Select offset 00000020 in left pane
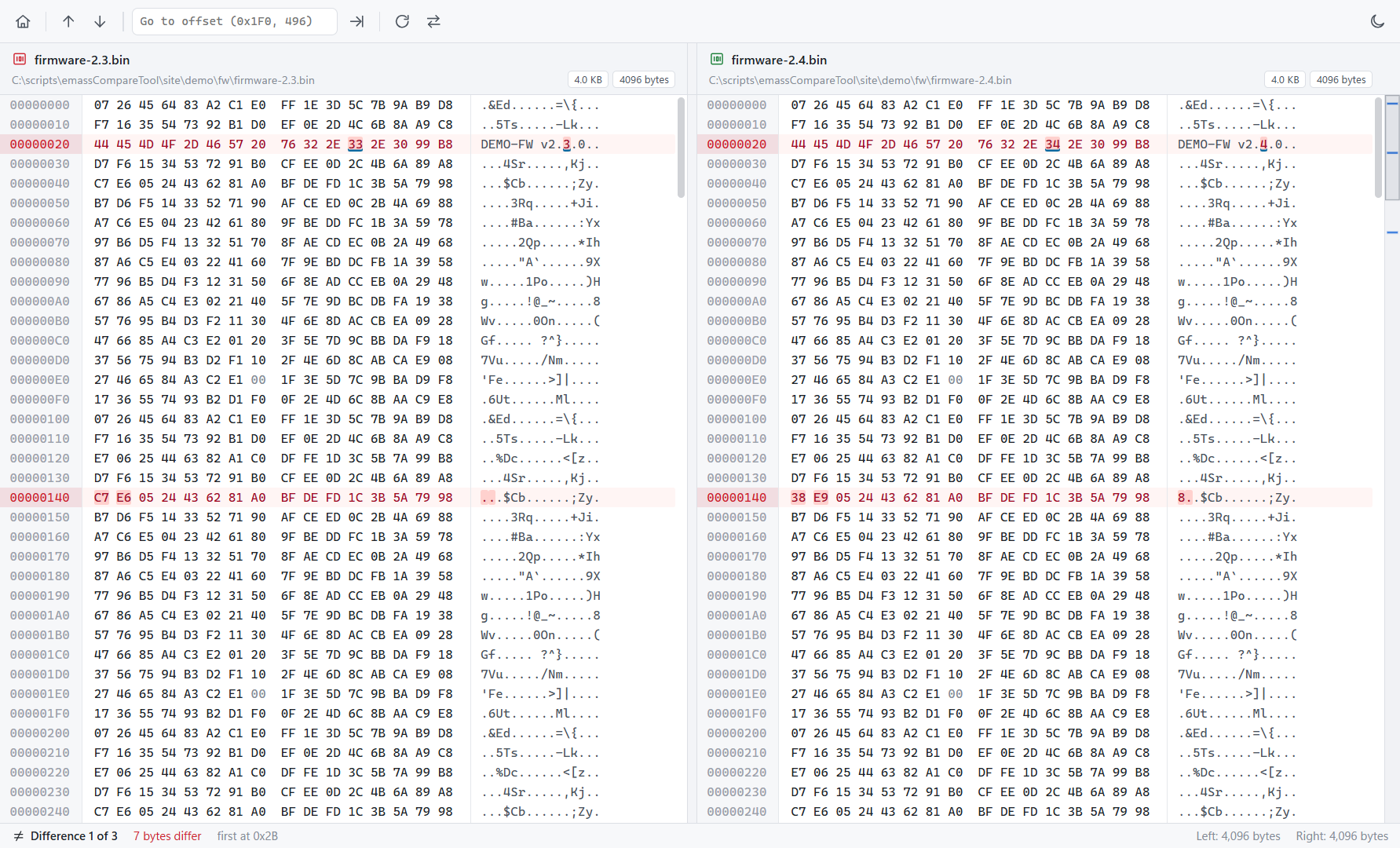Image resolution: width=1400 pixels, height=848 pixels. pos(40,144)
